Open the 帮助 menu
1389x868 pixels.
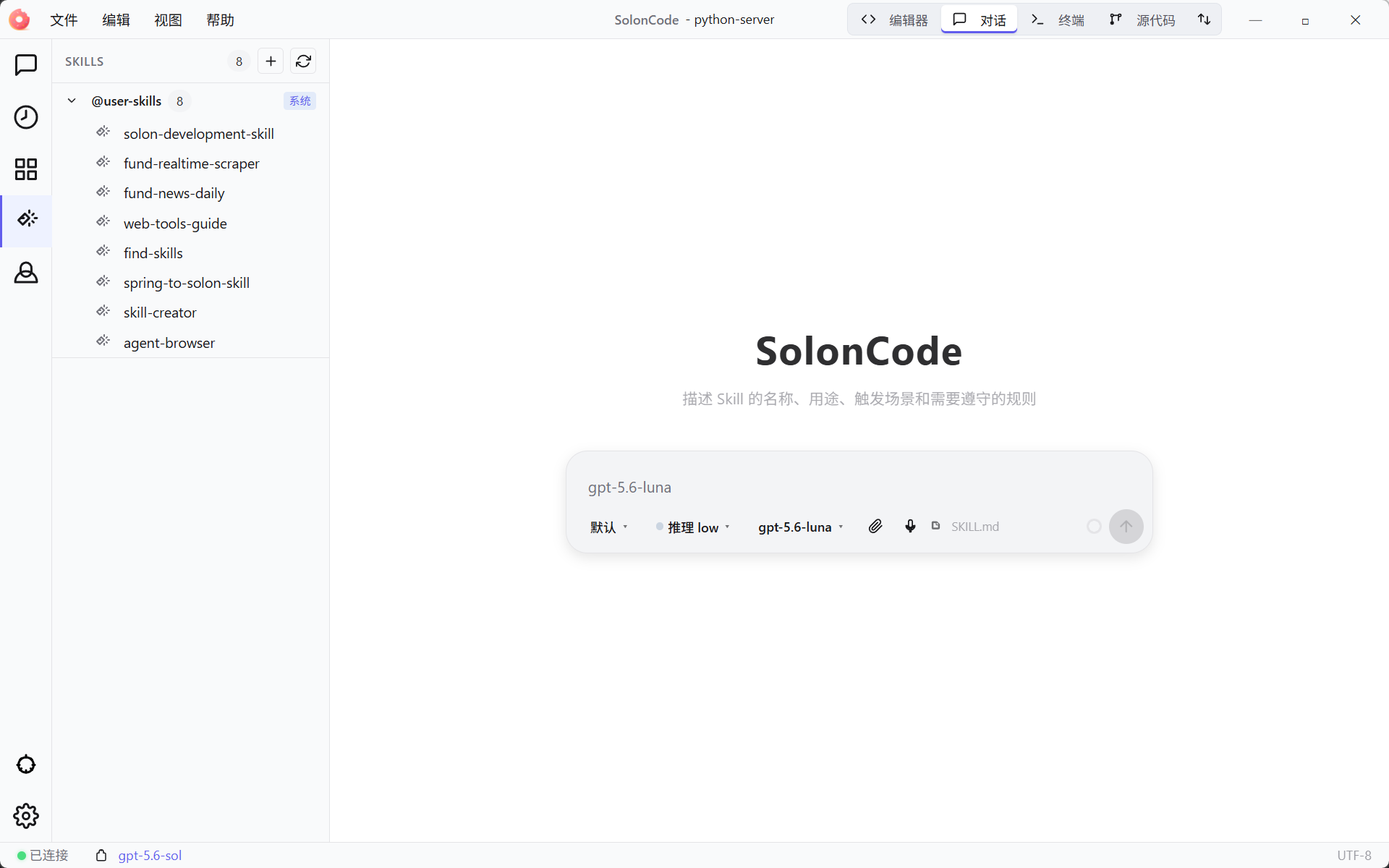[220, 20]
